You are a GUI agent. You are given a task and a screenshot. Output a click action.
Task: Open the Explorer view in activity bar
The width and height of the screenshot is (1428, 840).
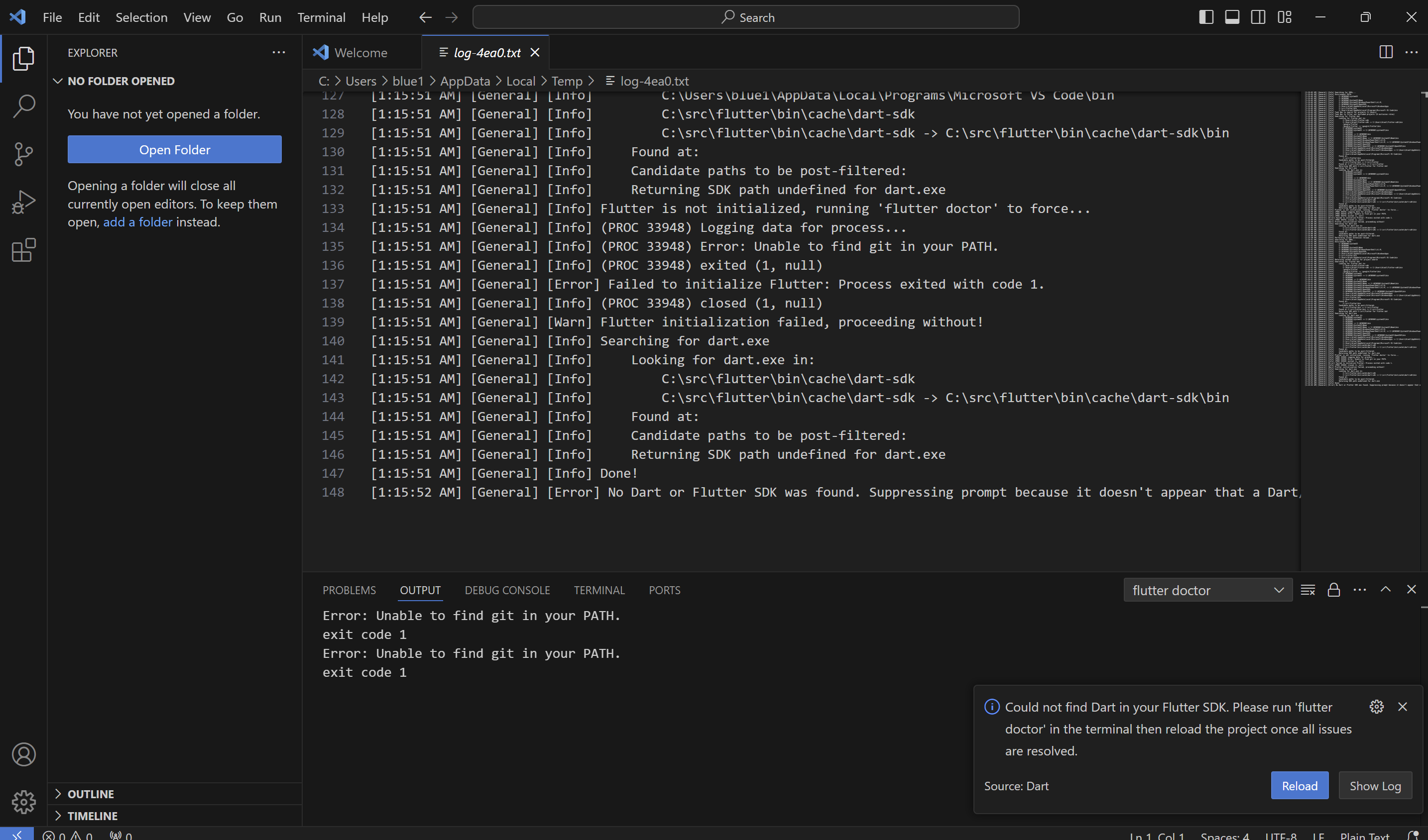pos(23,58)
